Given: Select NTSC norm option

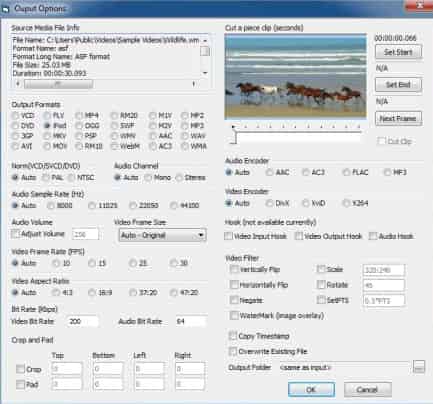Looking at the screenshot, I should [71, 178].
